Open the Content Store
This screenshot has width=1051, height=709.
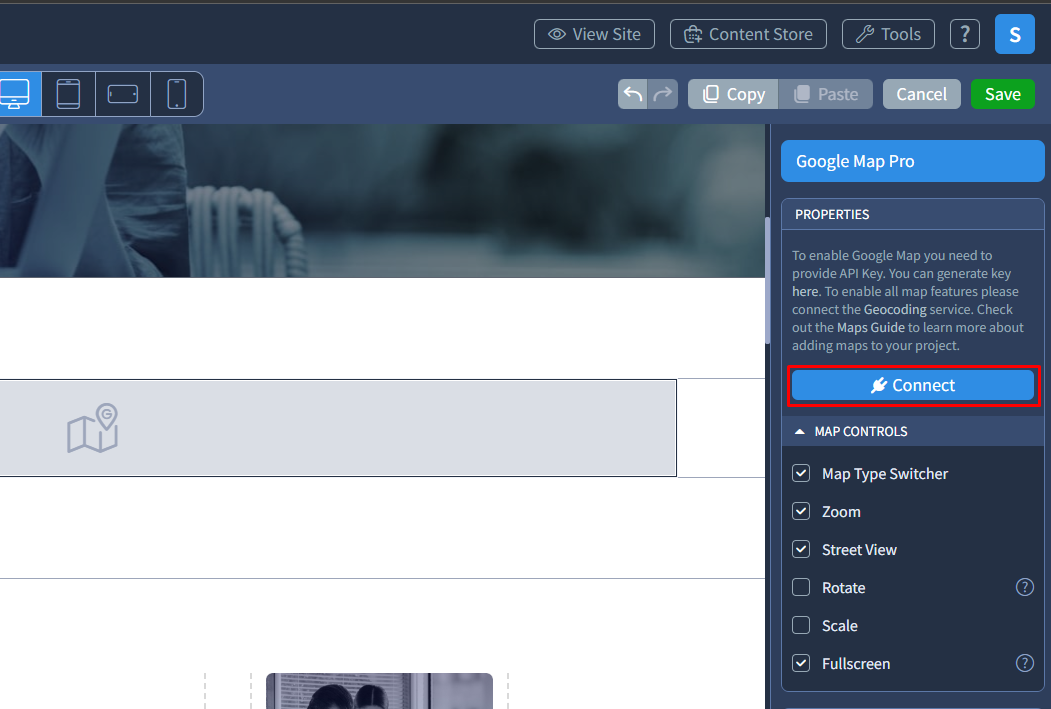[x=748, y=34]
